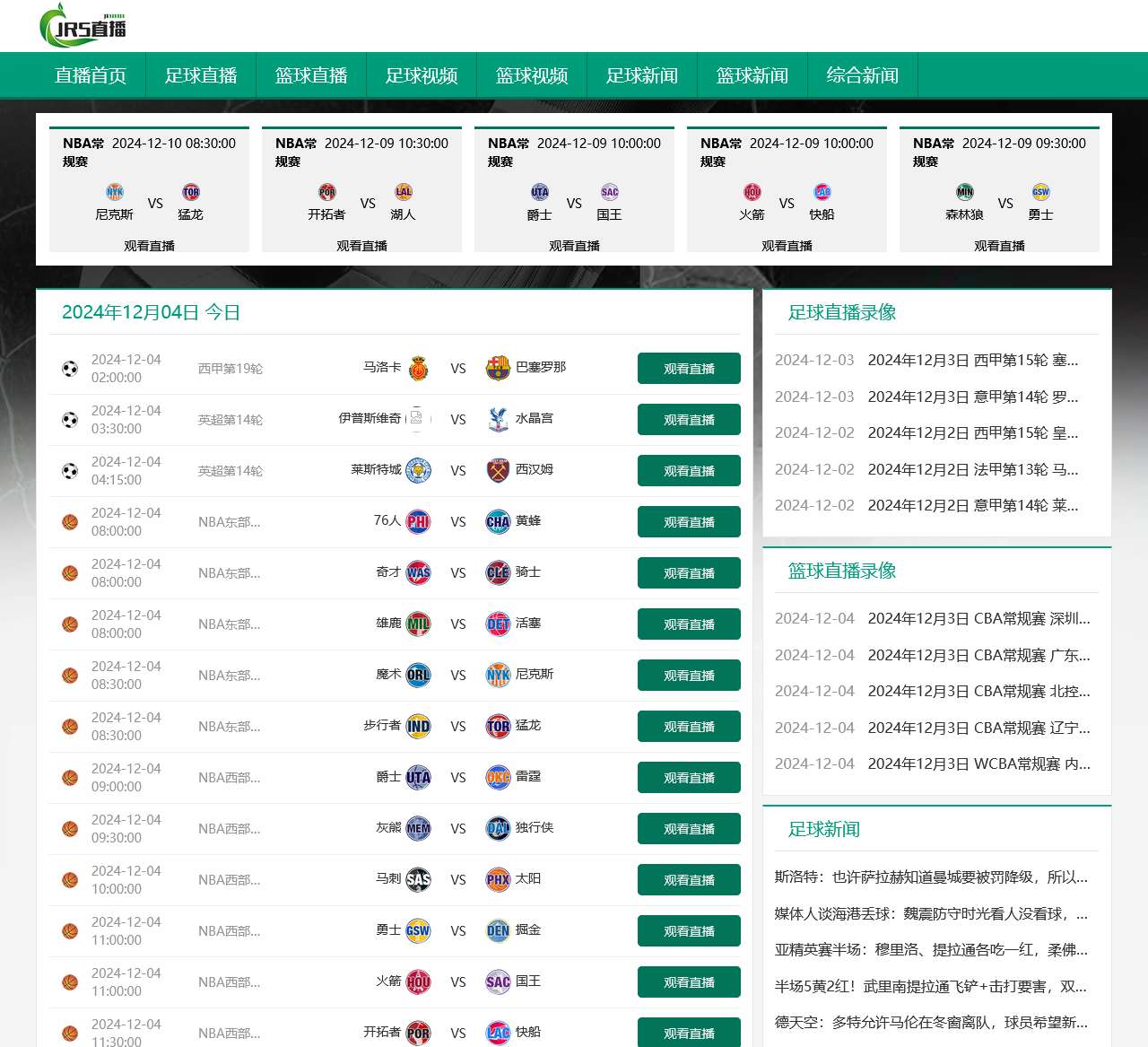This screenshot has width=1148, height=1047.
Task: Open news article 媒体人谈海港丢球
Action: click(931, 913)
